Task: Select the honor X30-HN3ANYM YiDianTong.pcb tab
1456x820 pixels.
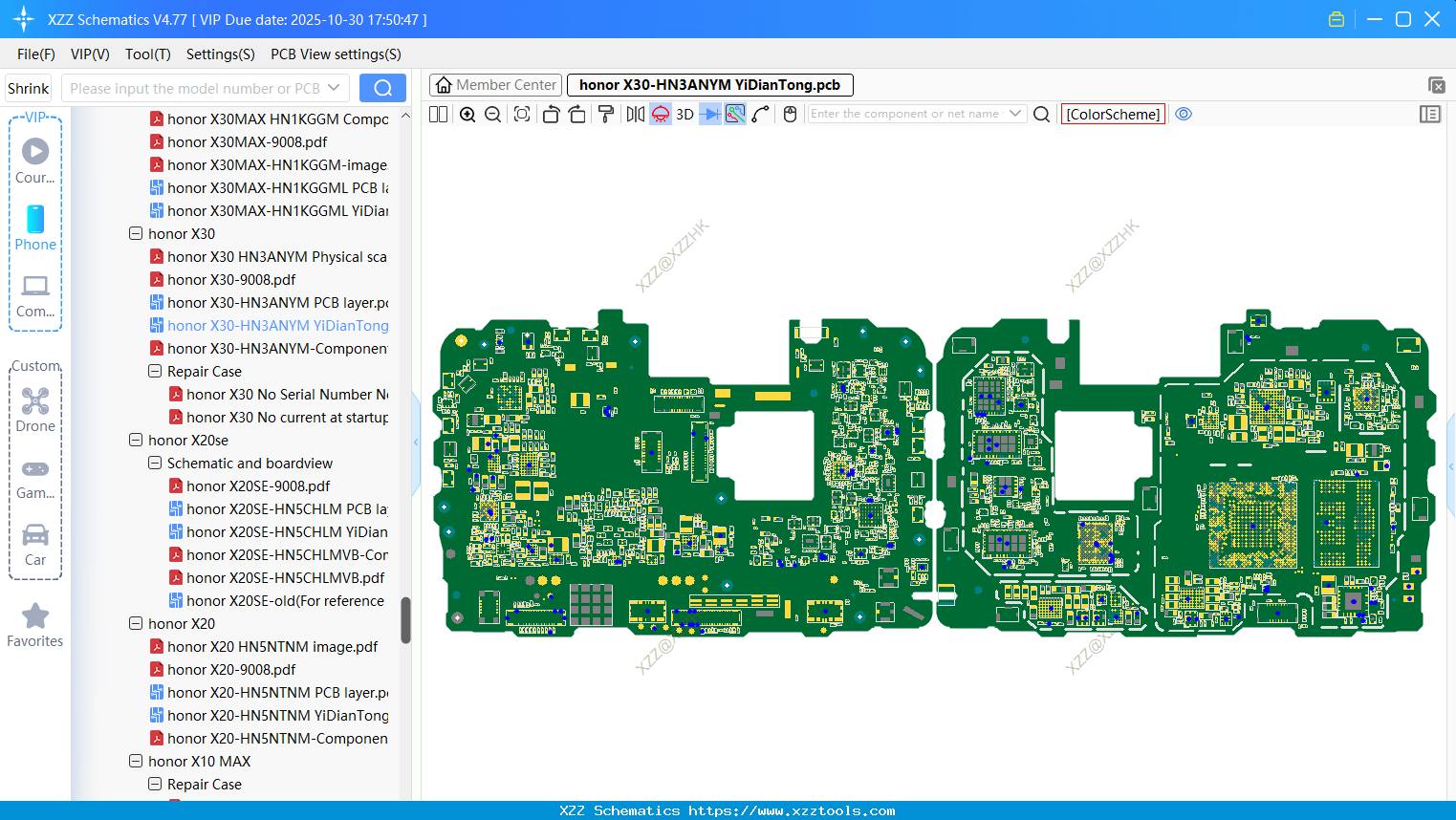Action: [709, 85]
